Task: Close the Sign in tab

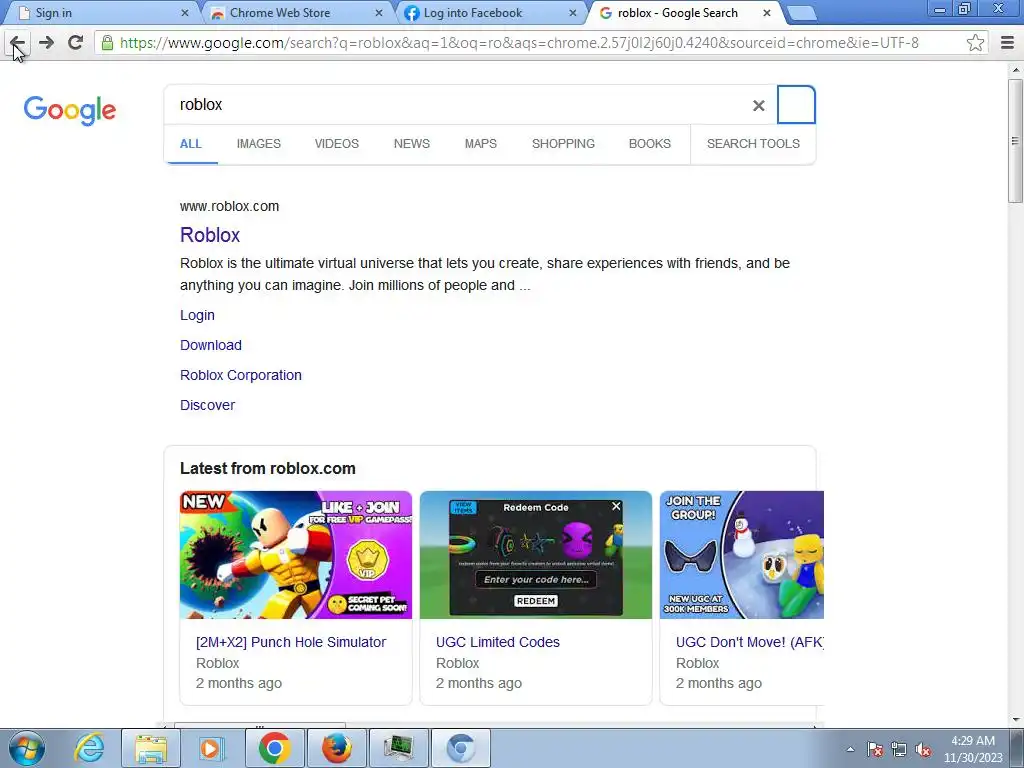Action: 185,13
